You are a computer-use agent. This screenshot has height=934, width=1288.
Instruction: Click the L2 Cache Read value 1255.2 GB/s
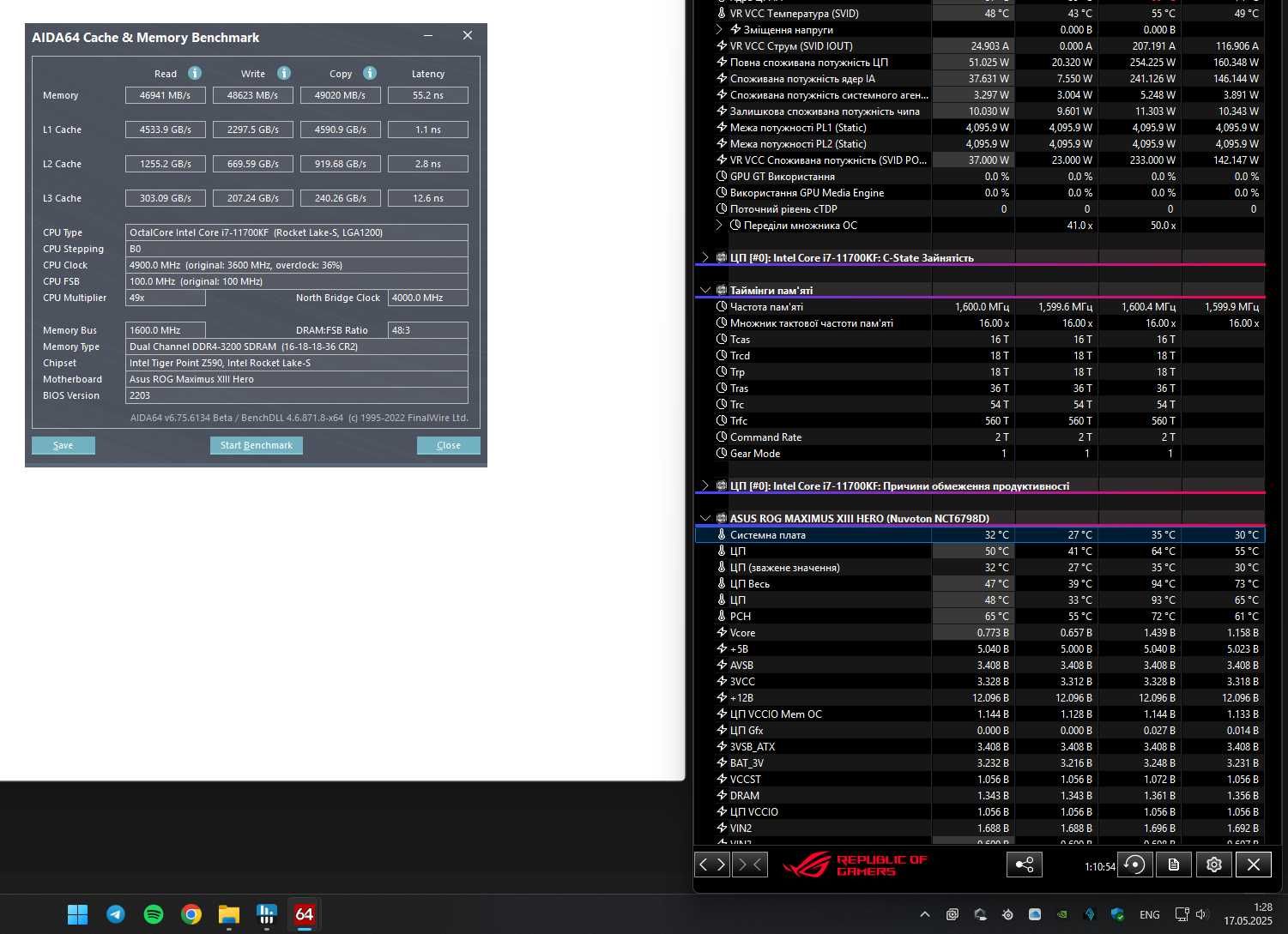(x=166, y=164)
